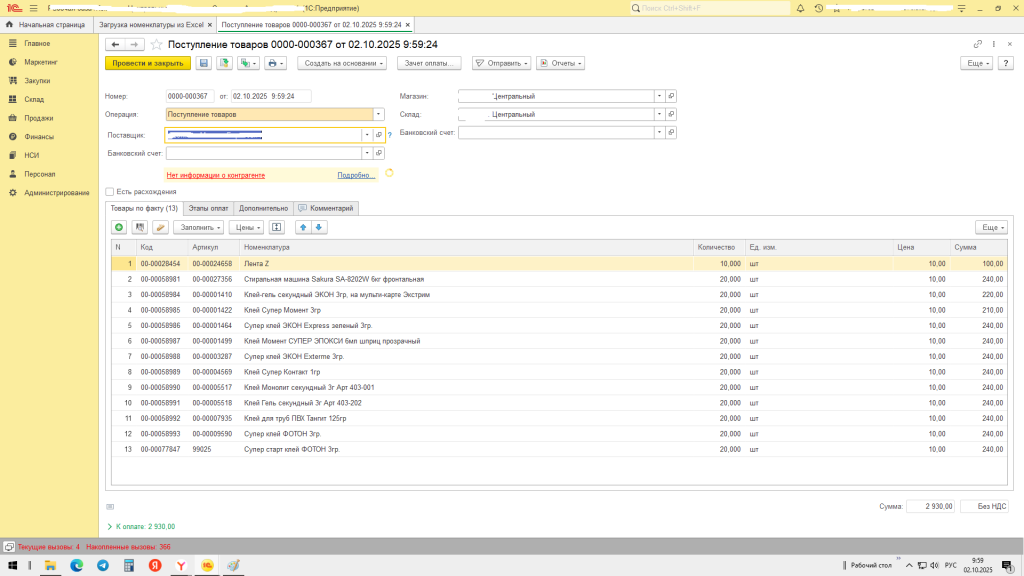Open main menu with hamburger icon
This screenshot has height=576, width=1024.
click(x=33, y=8)
